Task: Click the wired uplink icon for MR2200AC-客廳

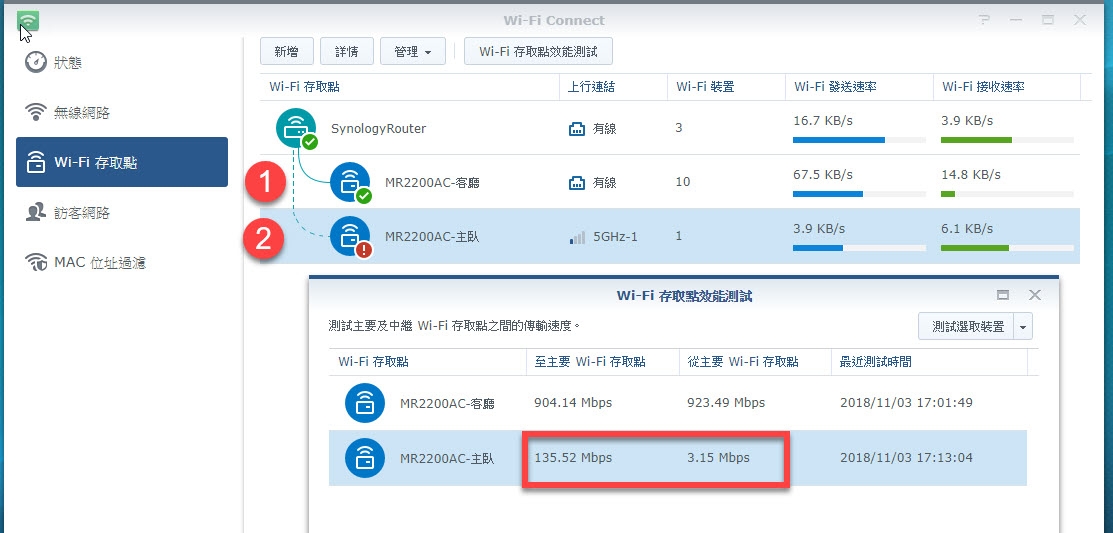Action: pos(577,183)
